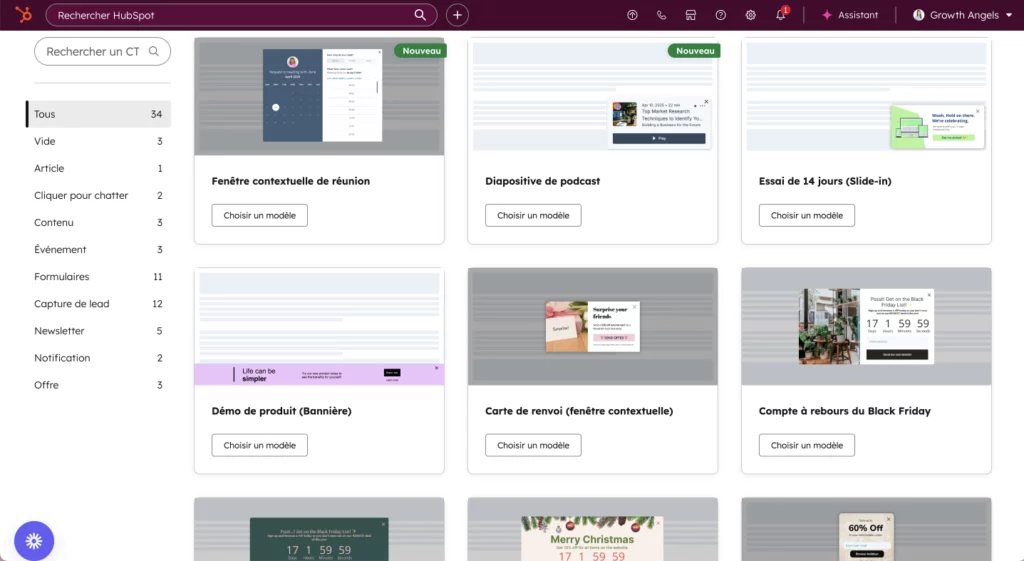This screenshot has height=561, width=1024.
Task: Open the floating purple help widget
Action: 33,540
